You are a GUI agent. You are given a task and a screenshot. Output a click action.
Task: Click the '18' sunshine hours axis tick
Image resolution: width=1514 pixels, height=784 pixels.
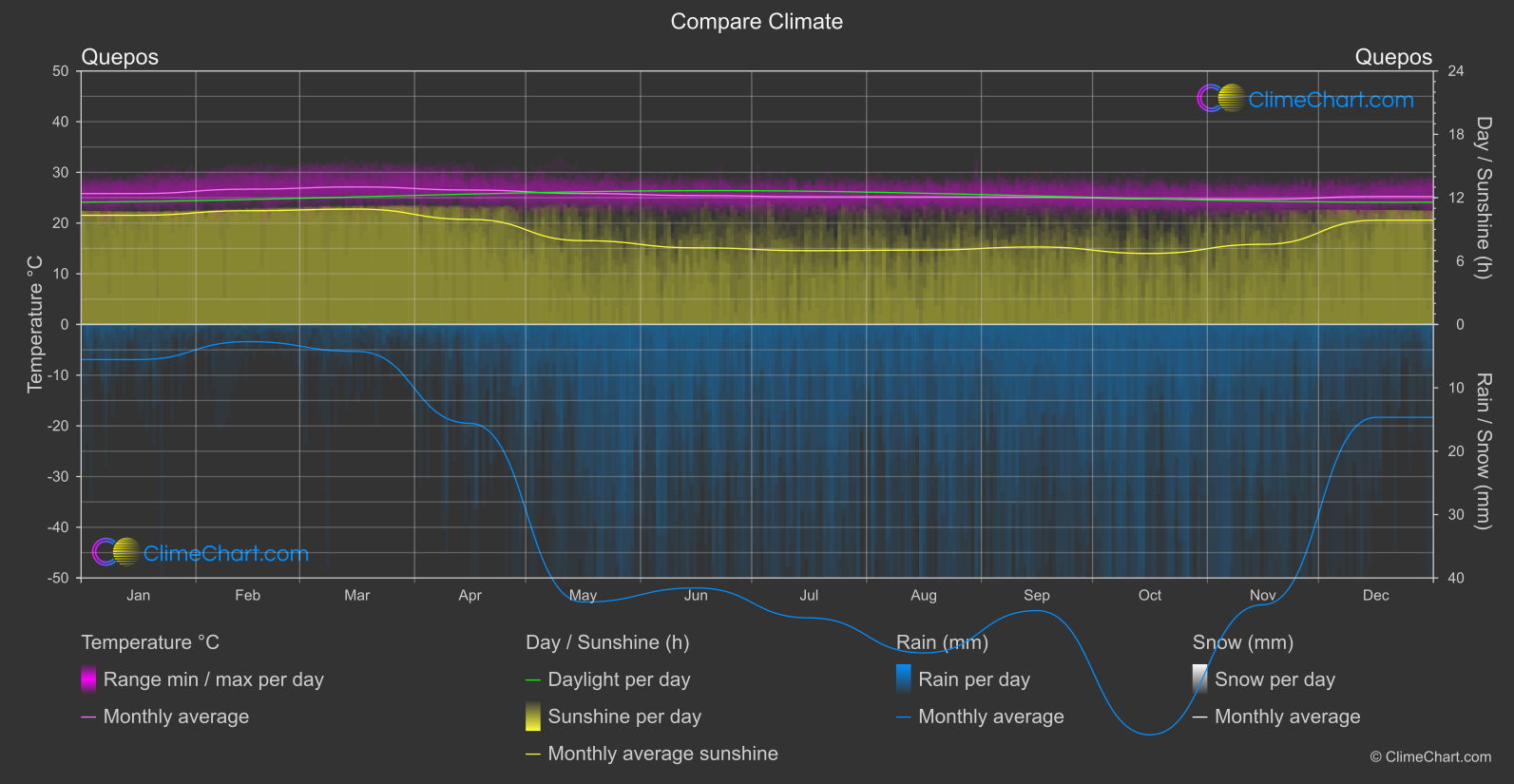tap(1456, 135)
